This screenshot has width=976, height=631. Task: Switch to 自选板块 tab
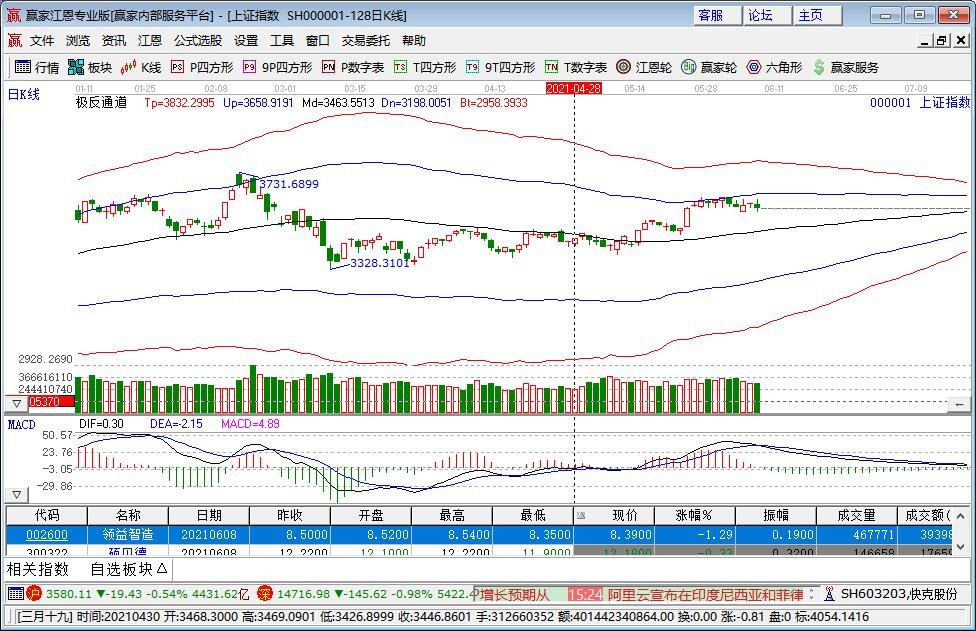(x=128, y=569)
